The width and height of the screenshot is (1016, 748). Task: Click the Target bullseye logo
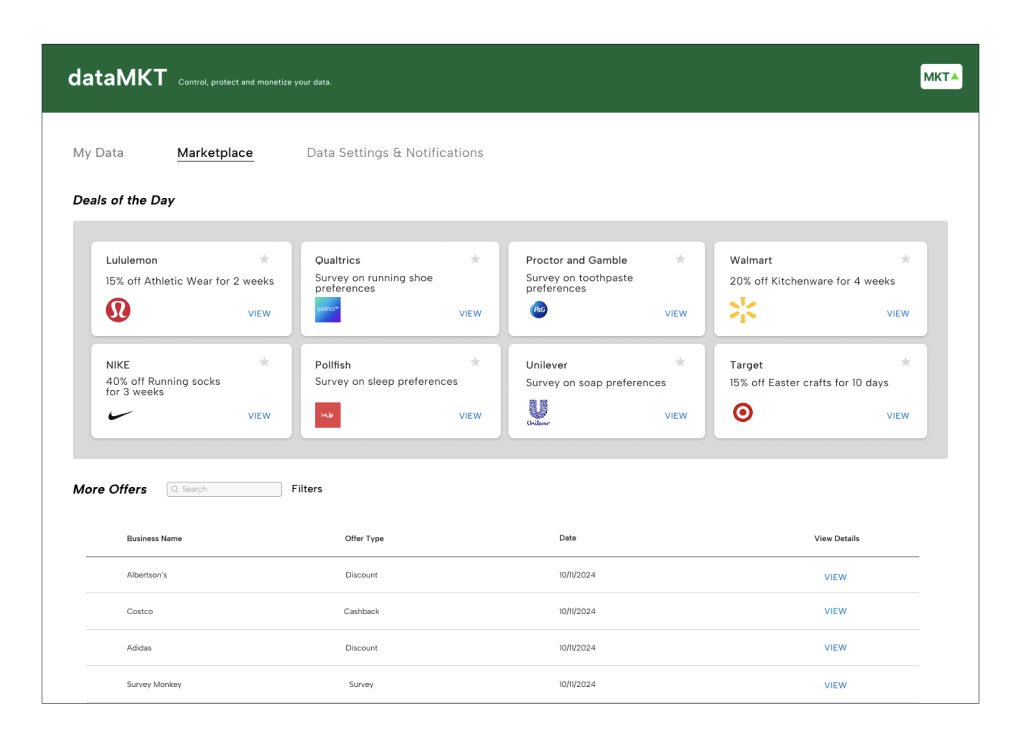(x=742, y=412)
